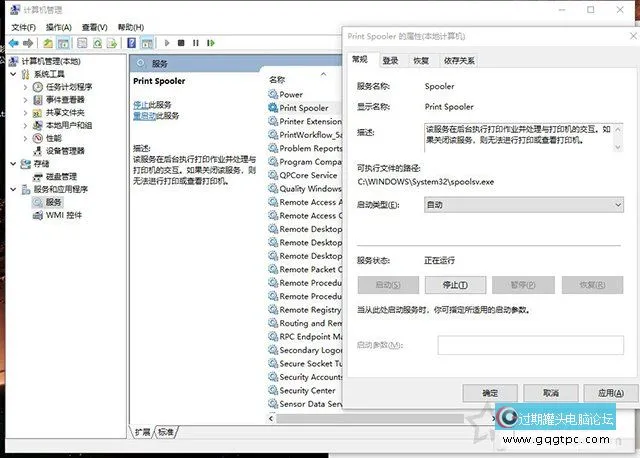Select 任务计划程序 in the tree
Screen dimensions: 640x458
point(69,87)
